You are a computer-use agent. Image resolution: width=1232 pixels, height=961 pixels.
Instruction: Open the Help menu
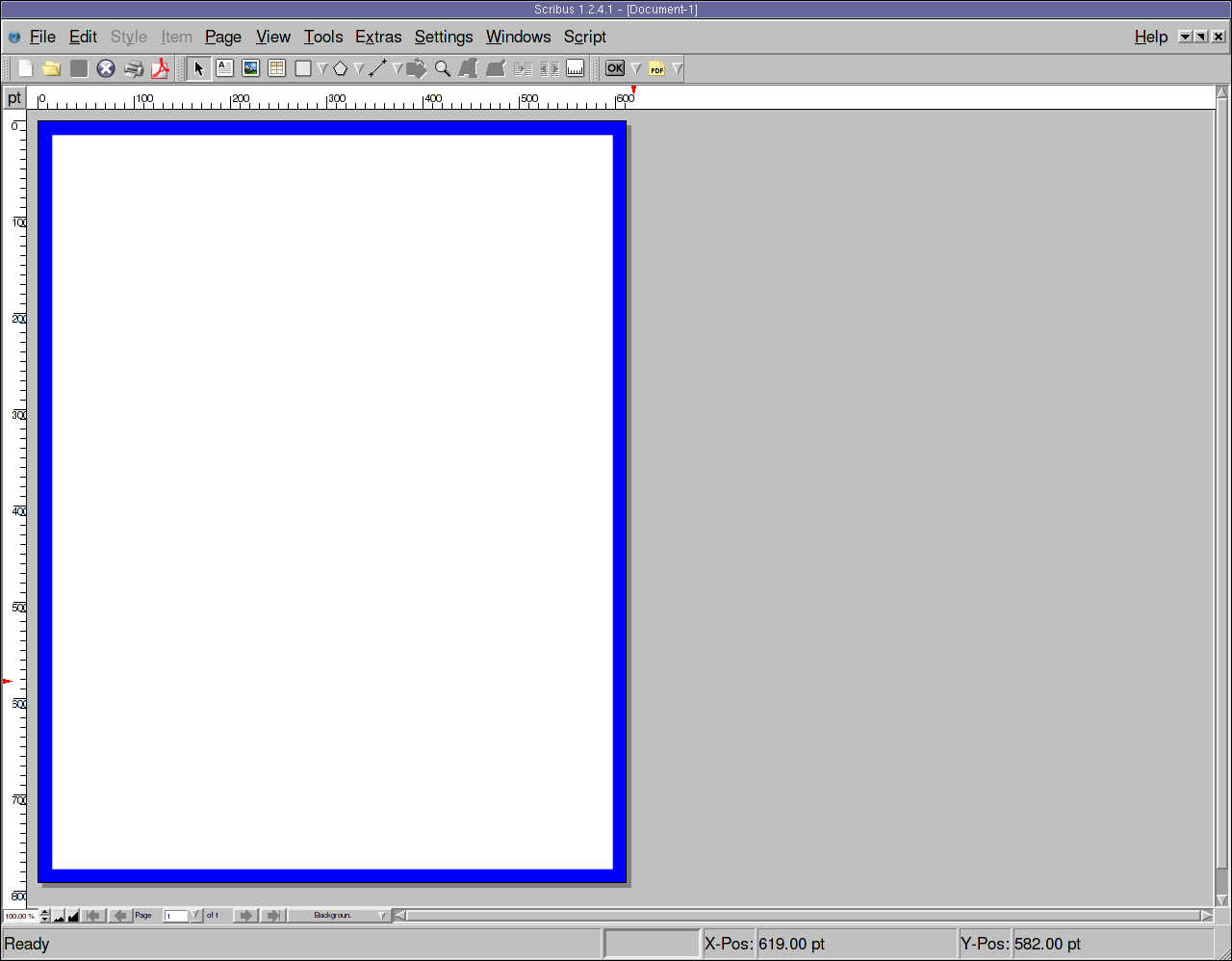[1150, 37]
